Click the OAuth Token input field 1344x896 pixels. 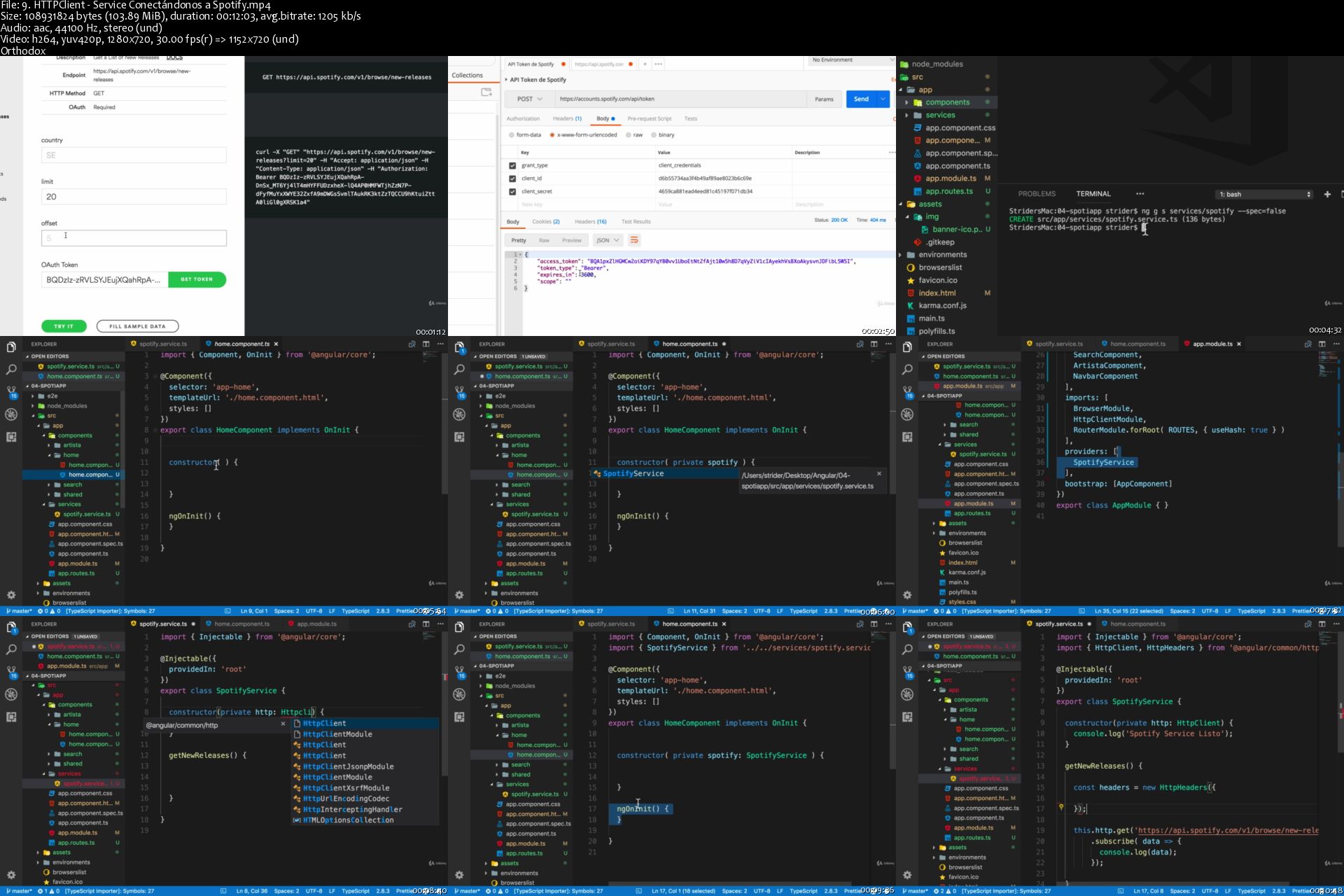(104, 280)
